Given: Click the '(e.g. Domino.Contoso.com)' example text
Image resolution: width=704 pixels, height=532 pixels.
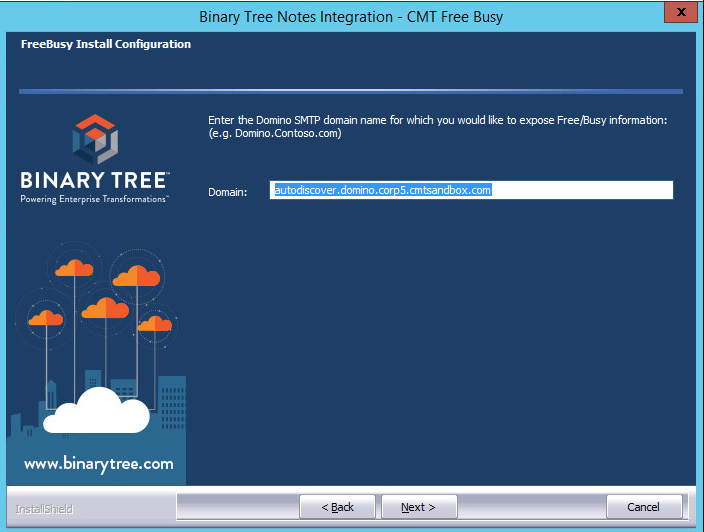Looking at the screenshot, I should point(275,133).
